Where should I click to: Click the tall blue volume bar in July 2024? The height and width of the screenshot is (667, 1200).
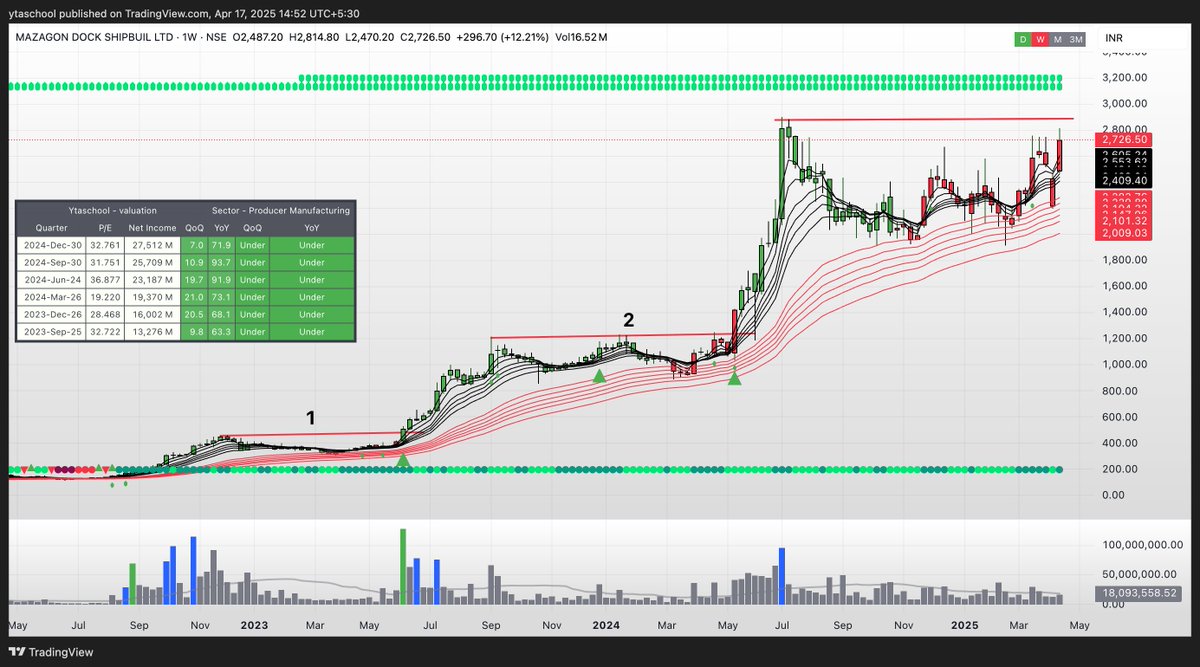(x=782, y=576)
